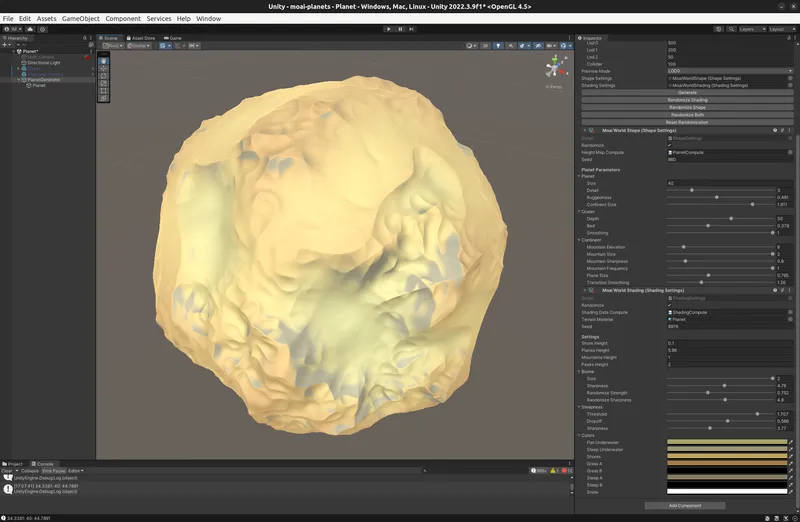Click the Add Component button
The height and width of the screenshot is (522, 800).
[686, 505]
